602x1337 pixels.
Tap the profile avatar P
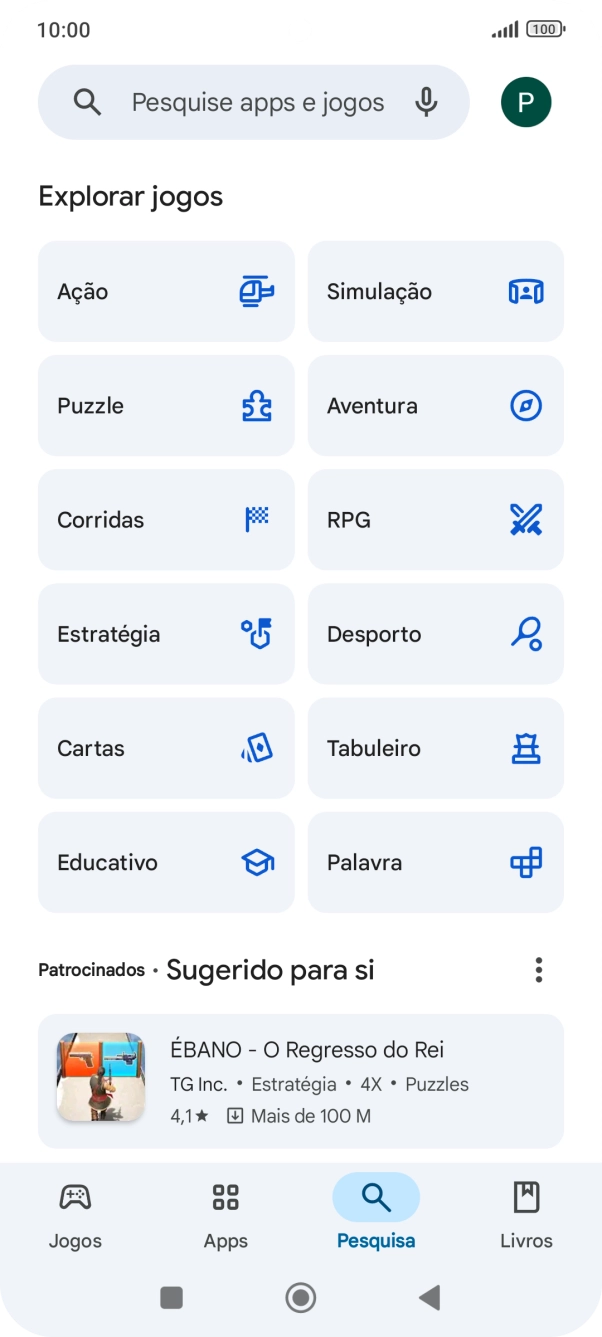point(525,101)
